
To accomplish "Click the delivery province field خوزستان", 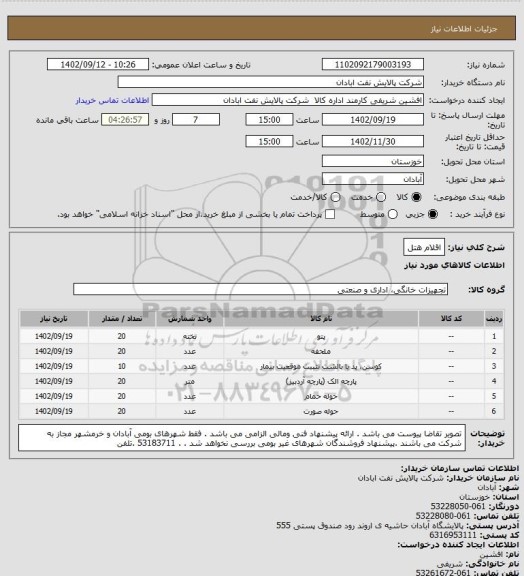I will click(x=373, y=161).
